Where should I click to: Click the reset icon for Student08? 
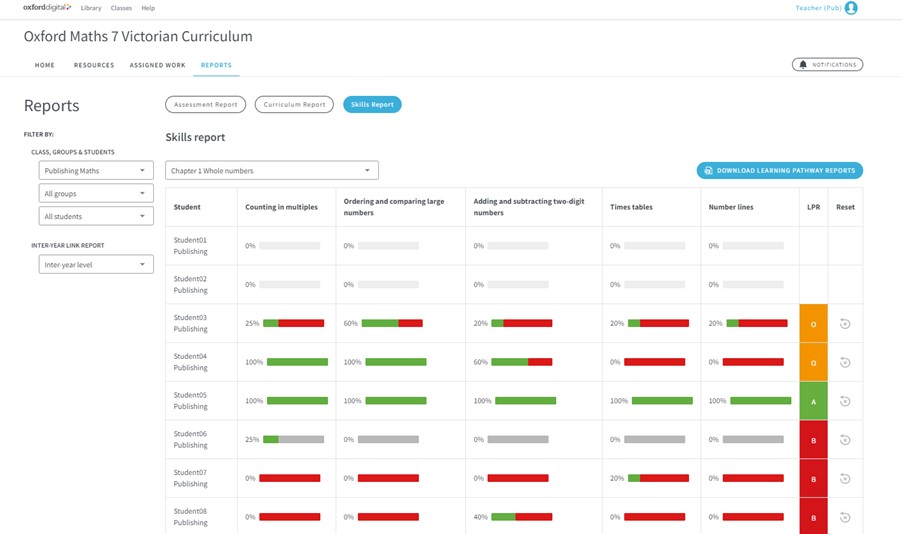point(844,517)
